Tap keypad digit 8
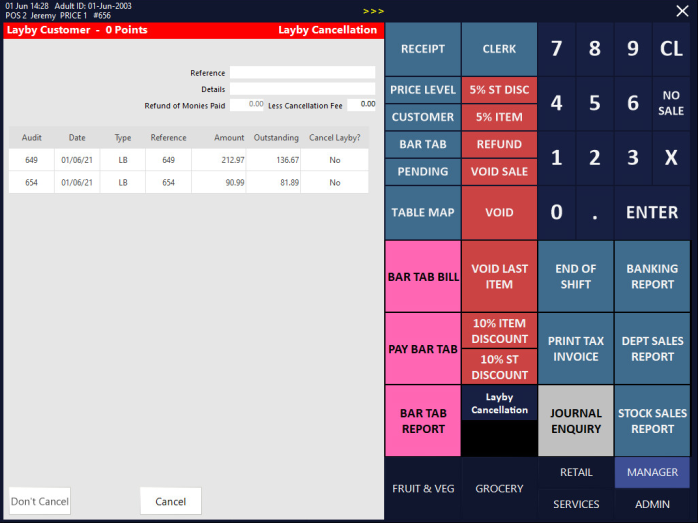The height and width of the screenshot is (523, 698). coord(595,49)
